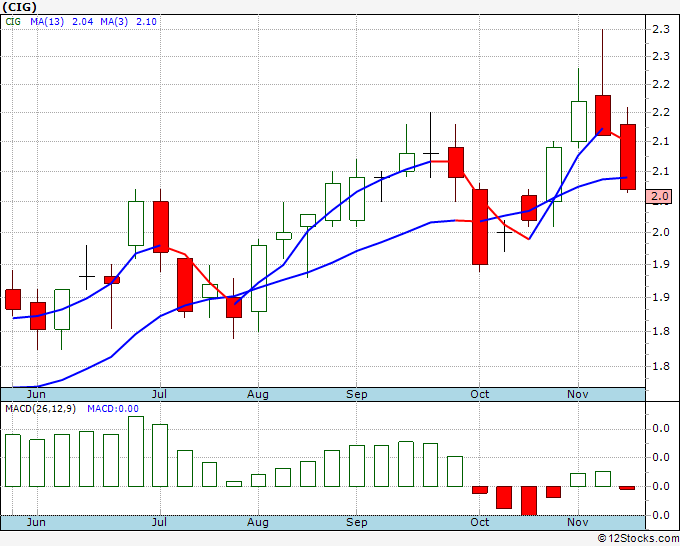
Task: Click the 2.10 moving average value
Action: click(x=146, y=22)
